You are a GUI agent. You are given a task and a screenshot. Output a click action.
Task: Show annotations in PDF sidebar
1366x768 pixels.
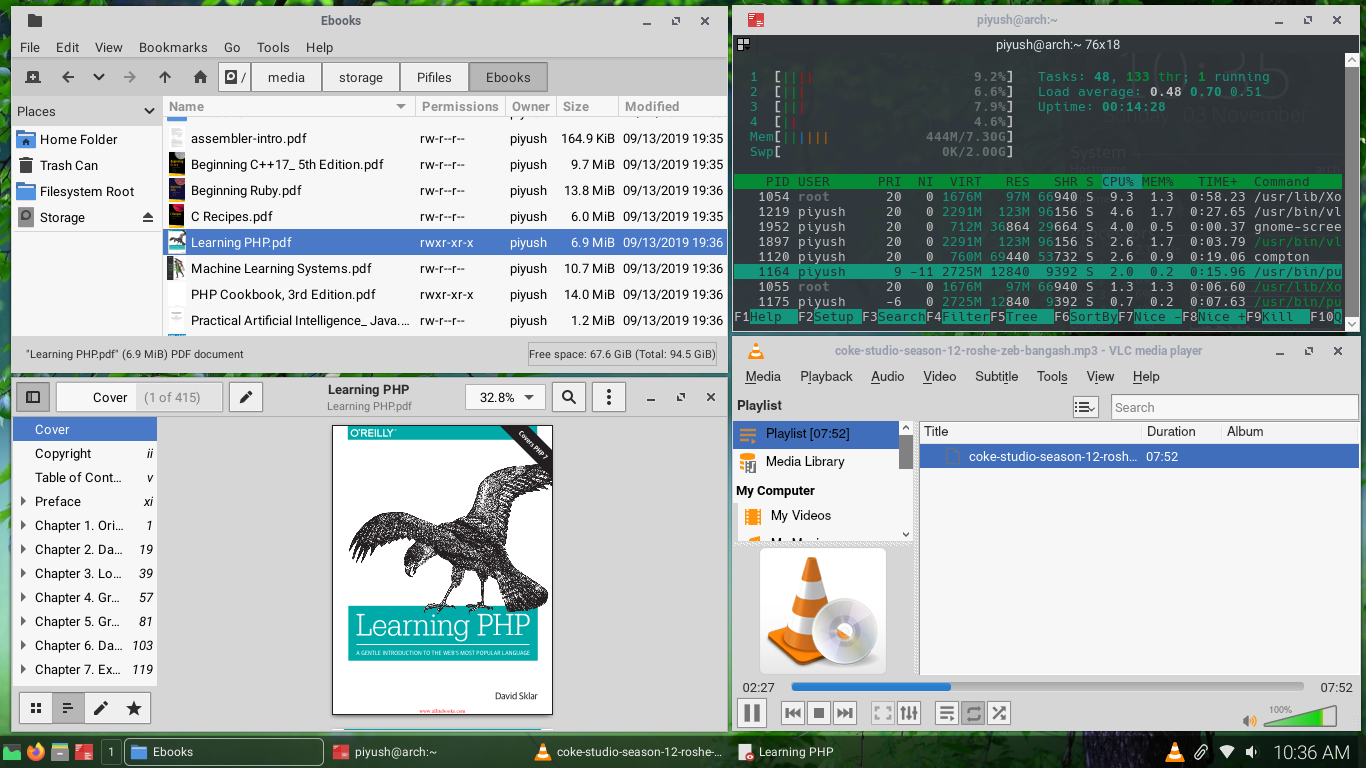click(100, 708)
